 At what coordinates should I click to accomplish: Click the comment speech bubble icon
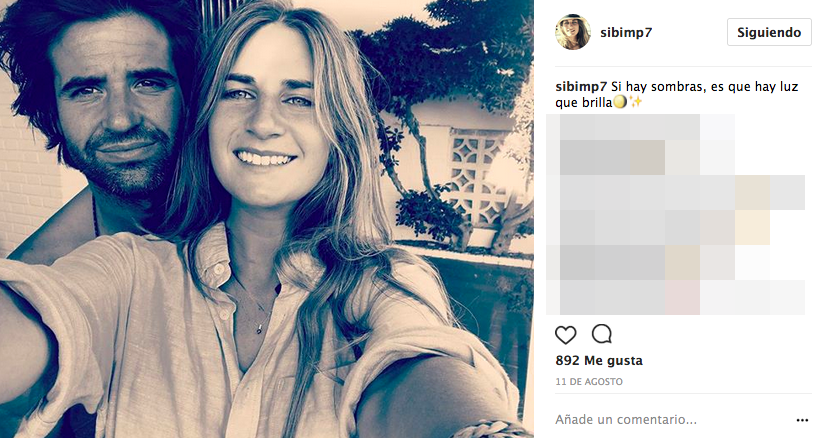tap(602, 334)
